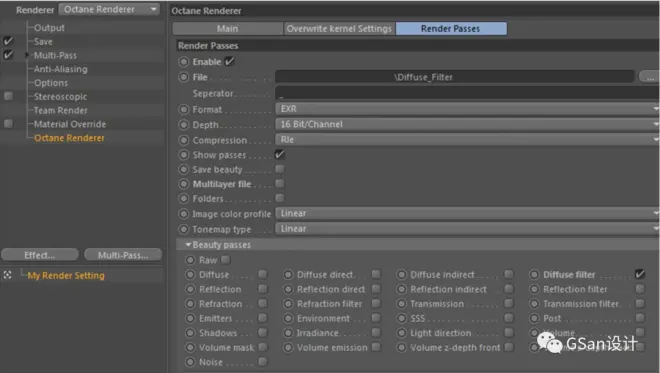This screenshot has width=660, height=373.
Task: Click the animation dot beside SSS
Action: tap(402, 318)
